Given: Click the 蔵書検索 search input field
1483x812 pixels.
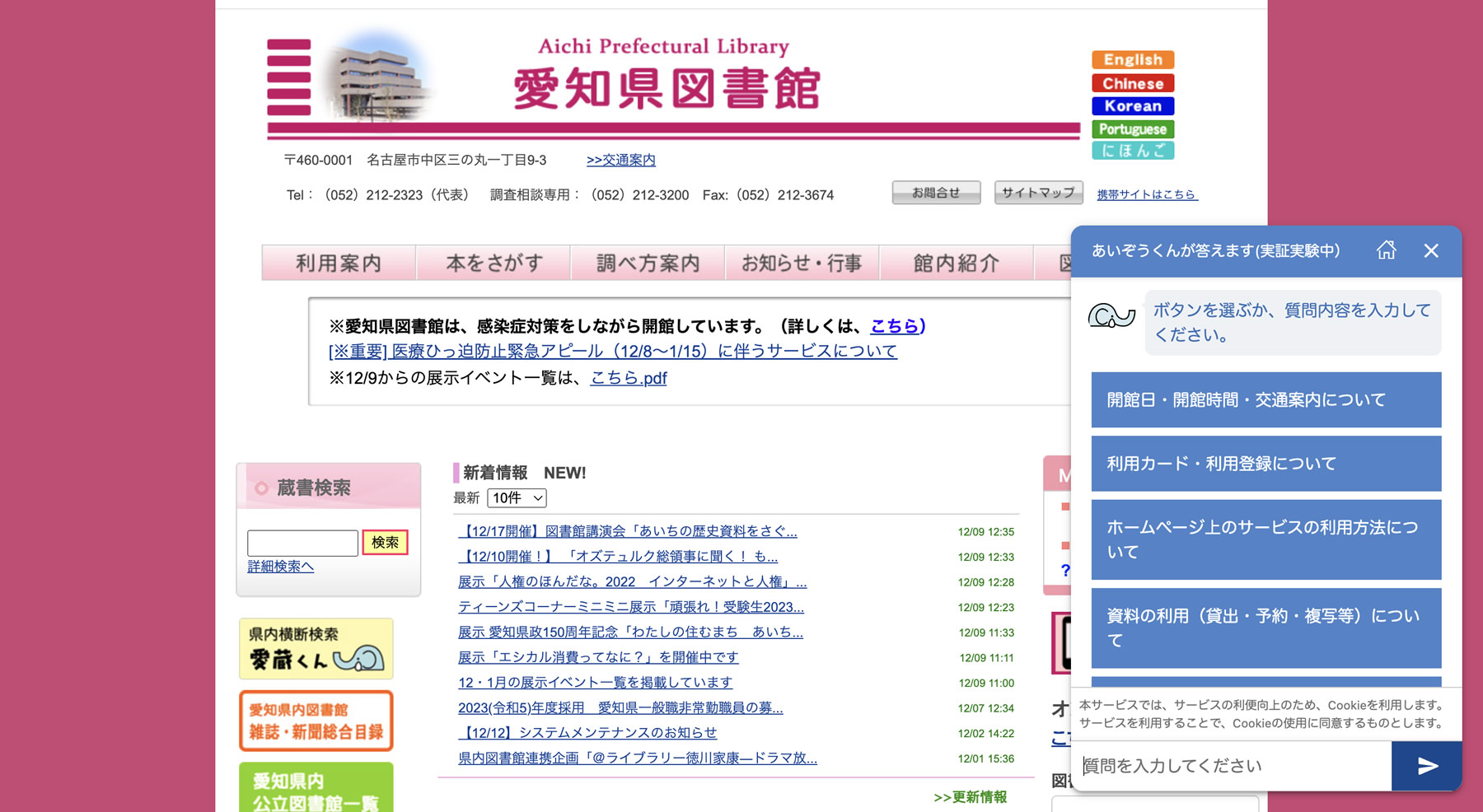Looking at the screenshot, I should tap(302, 543).
